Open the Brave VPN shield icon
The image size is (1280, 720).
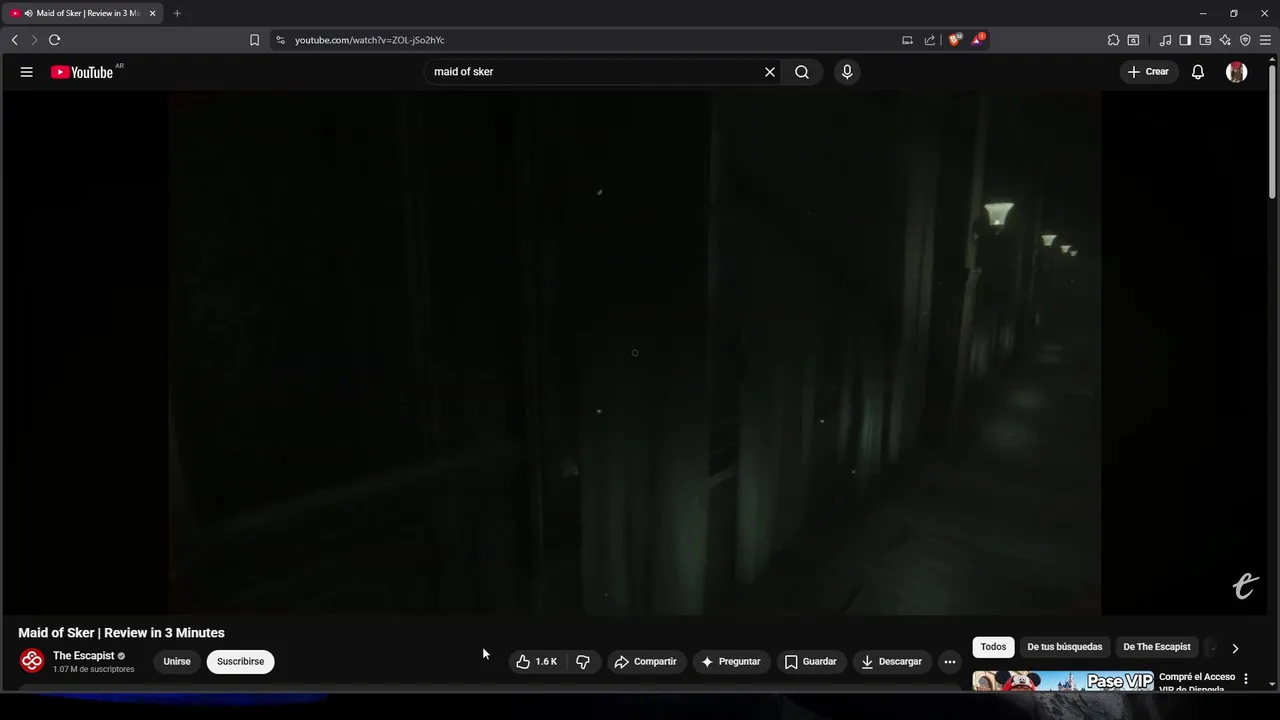[x=1245, y=40]
